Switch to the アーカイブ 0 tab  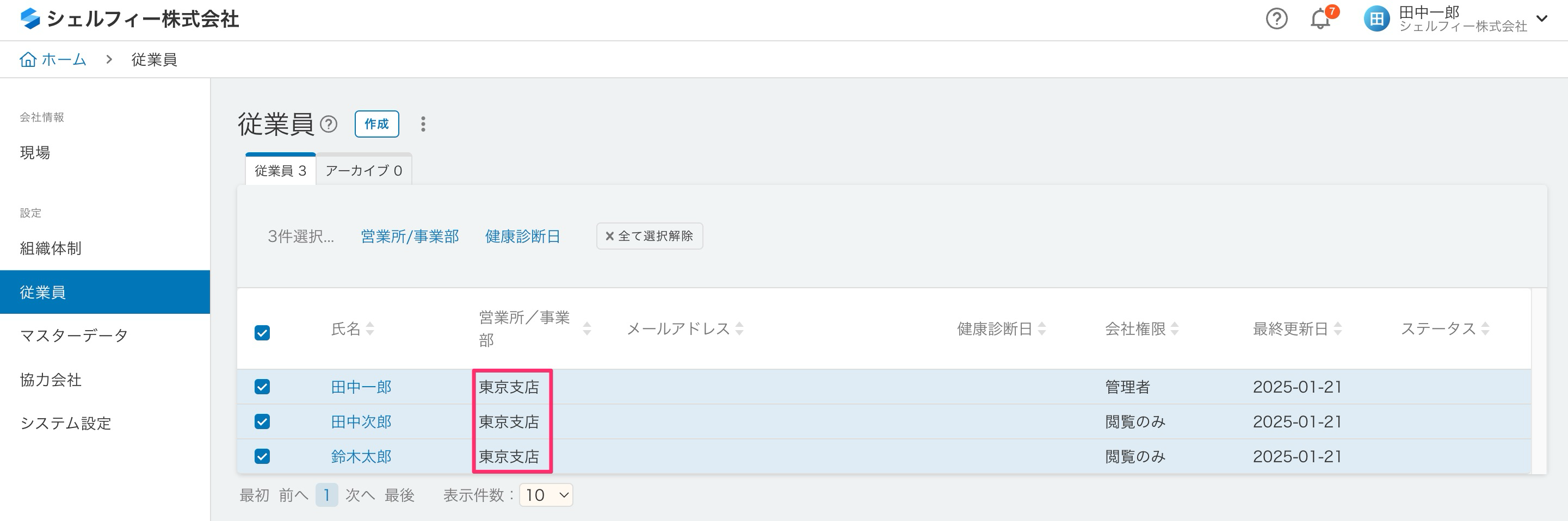click(363, 170)
